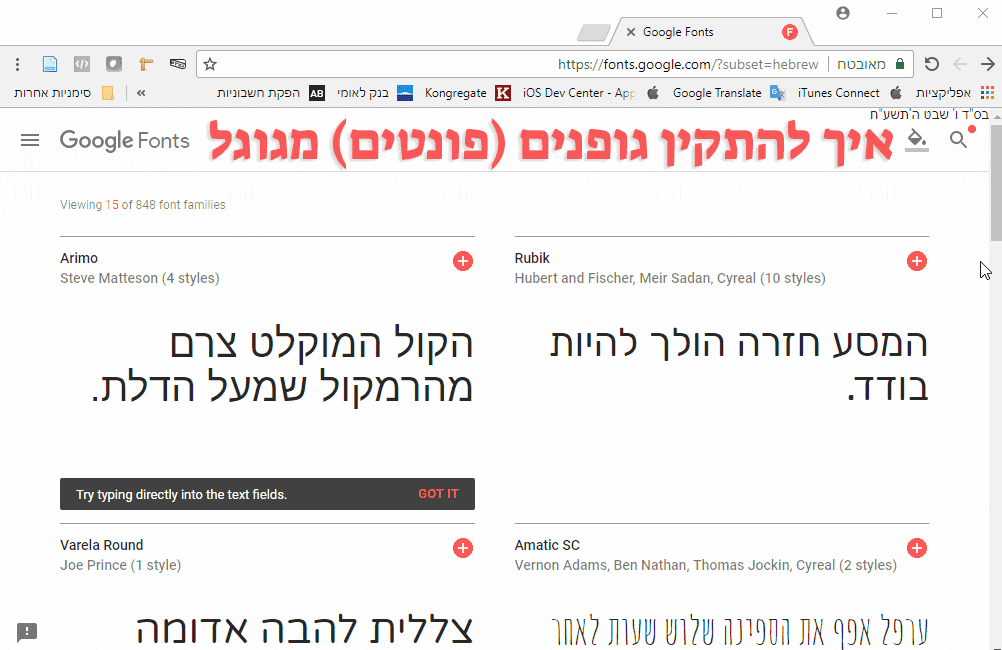Screen dimensions: 1002x650
Task: Click the background color fill icon
Action: (917, 141)
